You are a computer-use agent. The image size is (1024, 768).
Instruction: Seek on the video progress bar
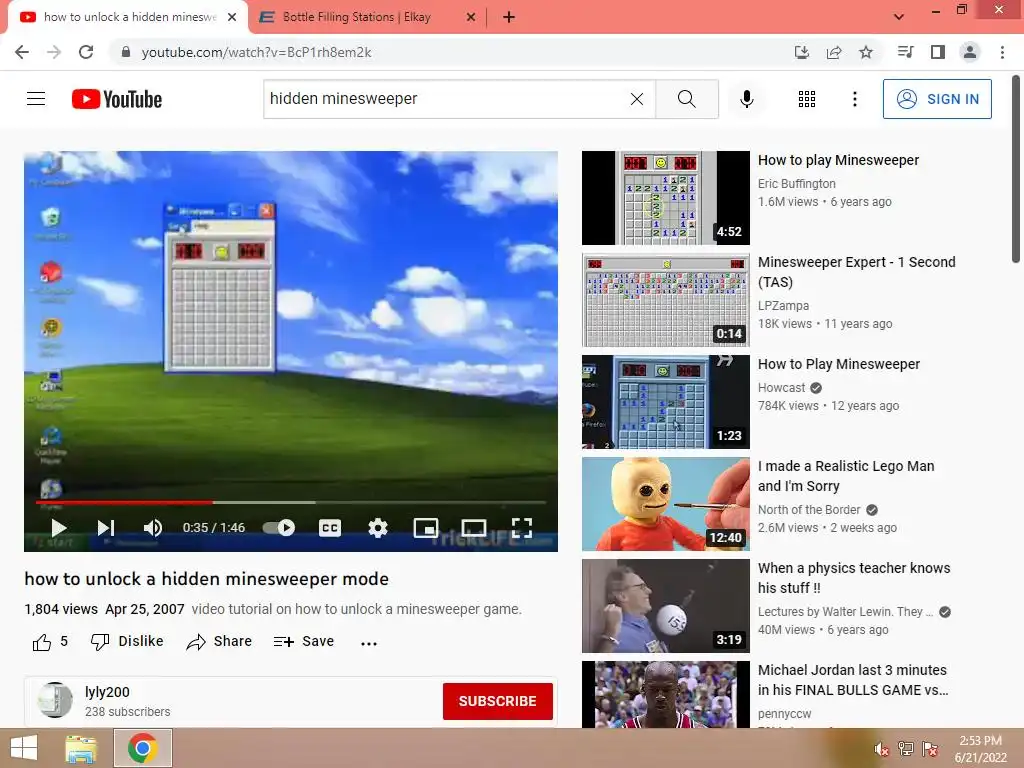tap(291, 502)
